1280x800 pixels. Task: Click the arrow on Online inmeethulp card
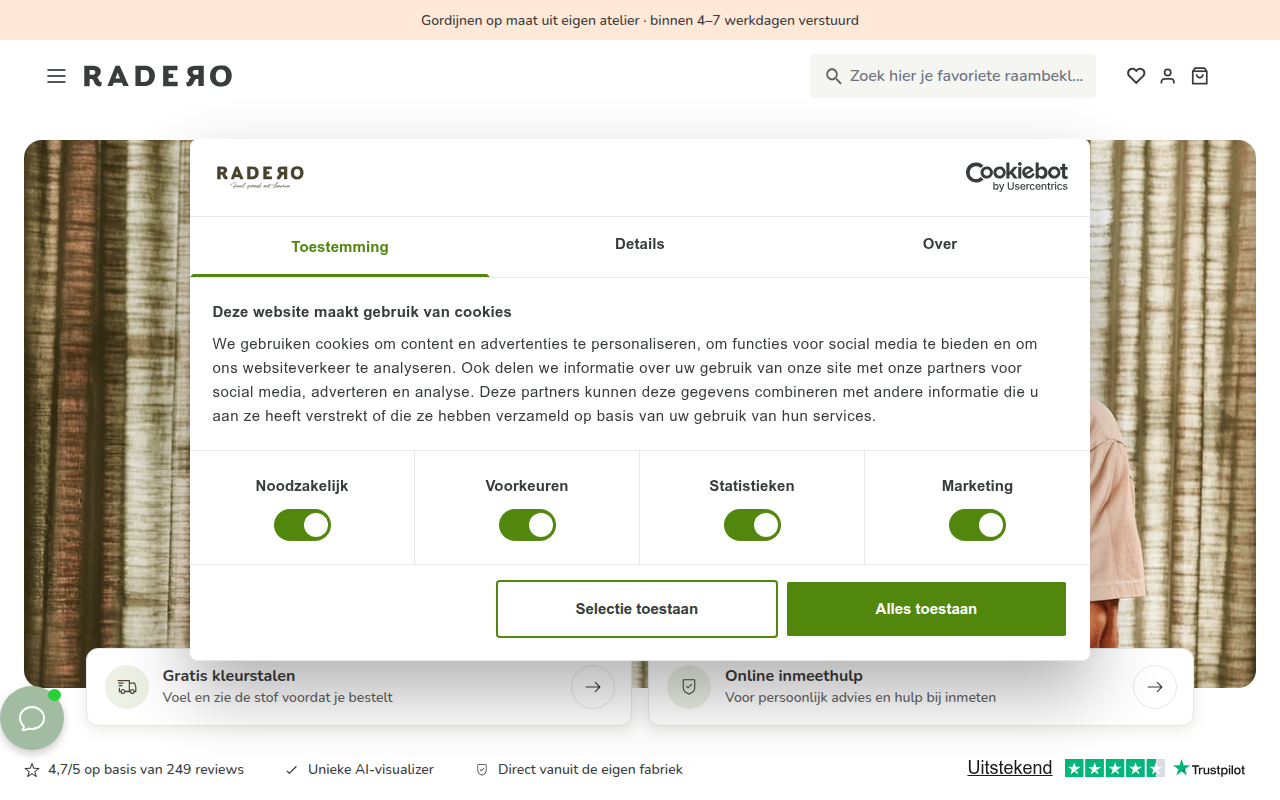point(1155,687)
